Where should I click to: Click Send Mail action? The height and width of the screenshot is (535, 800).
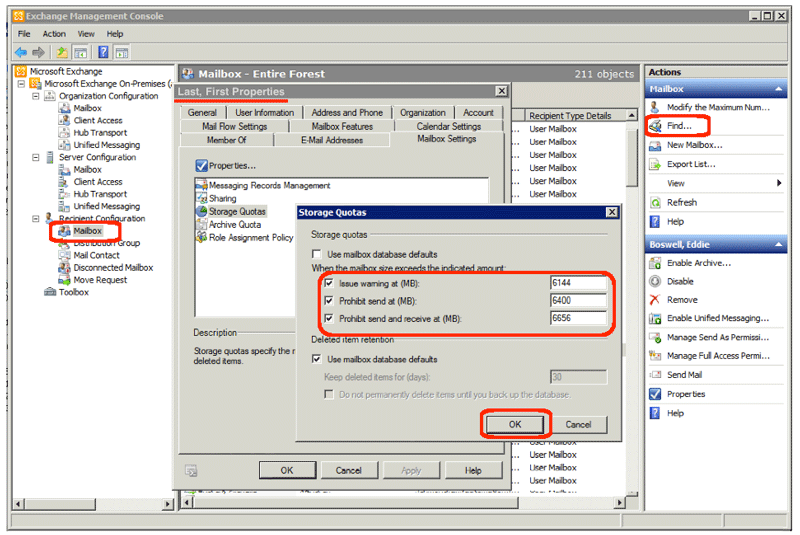(684, 375)
